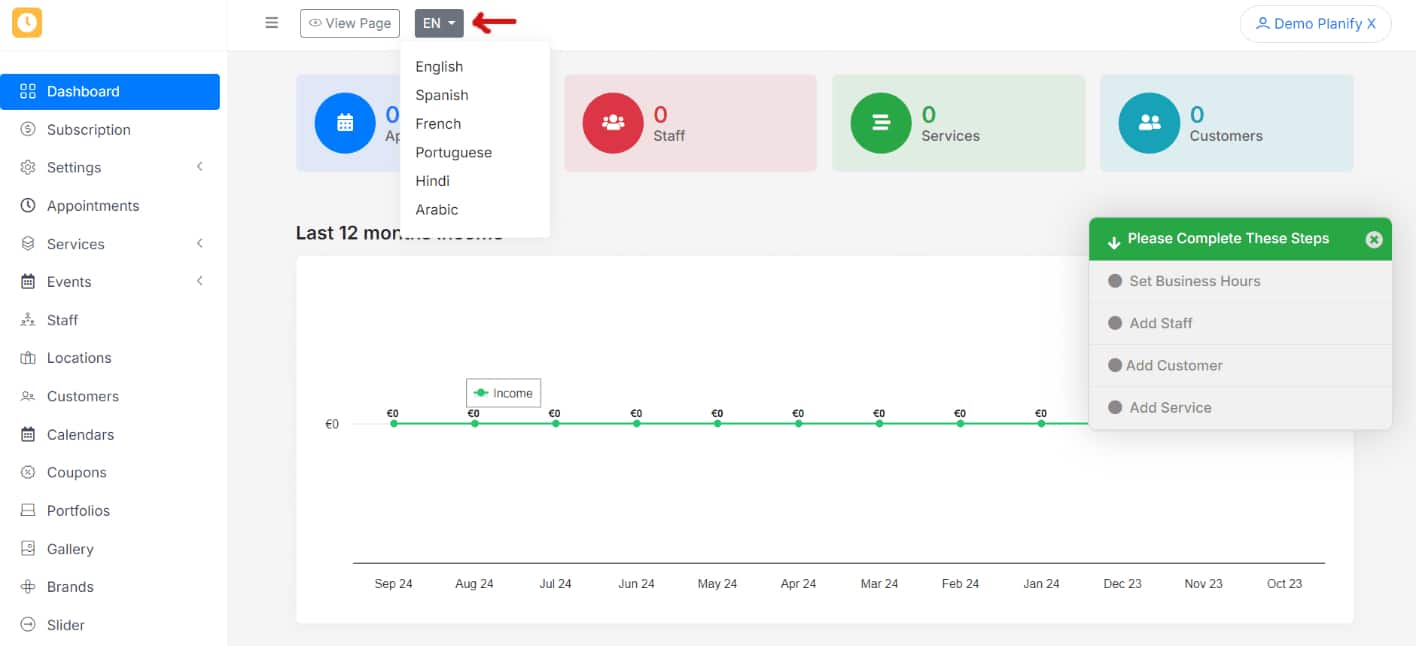The height and width of the screenshot is (646, 1416).
Task: Close the Please Complete These Steps panel
Action: pyautogui.click(x=1374, y=239)
